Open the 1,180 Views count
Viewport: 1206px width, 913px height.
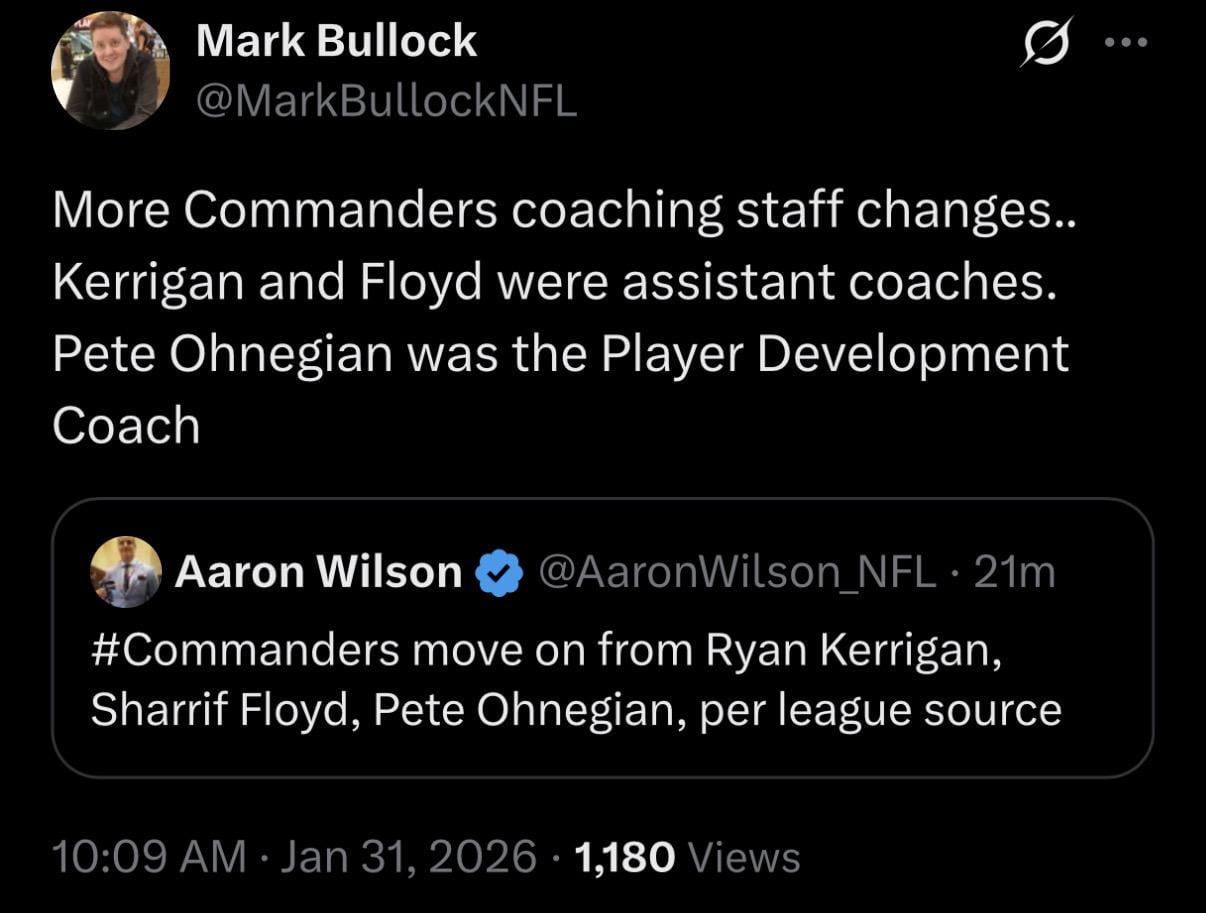coord(684,857)
